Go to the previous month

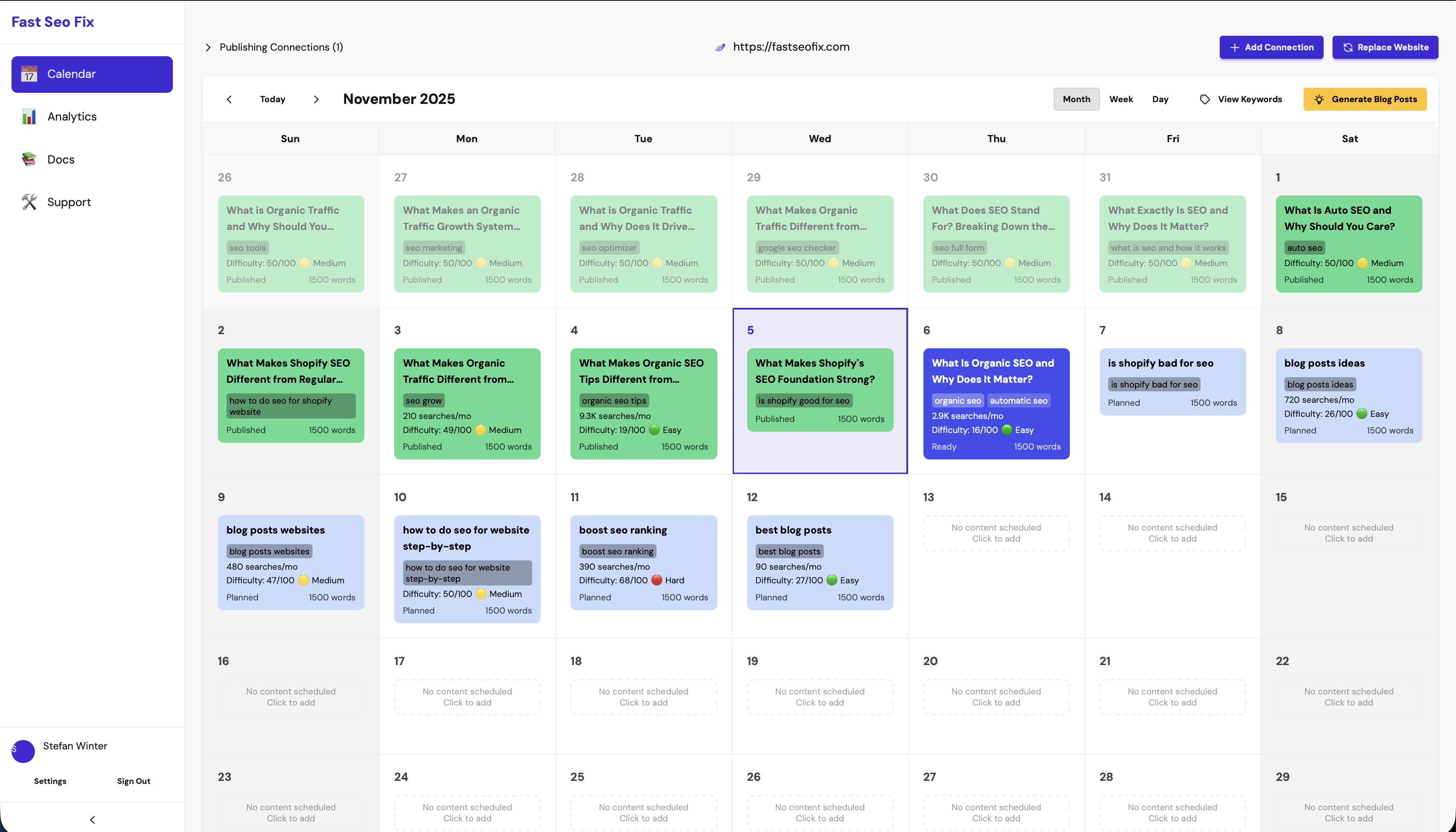229,99
